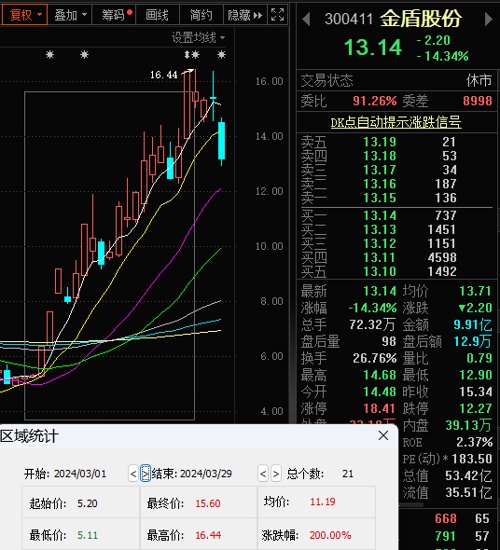
Task: Click the 均价 value 11.19 in dialog
Action: pos(322,502)
